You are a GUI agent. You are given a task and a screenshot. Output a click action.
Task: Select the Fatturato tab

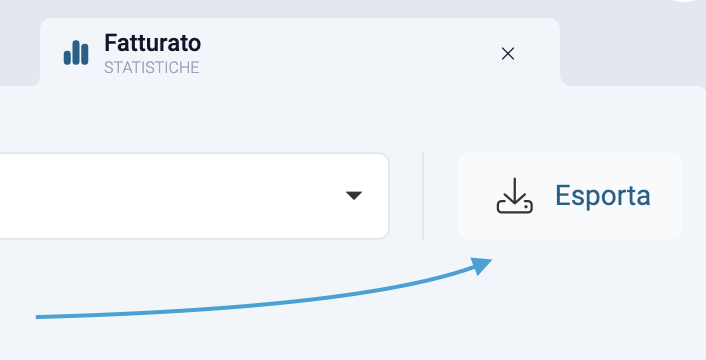point(300,52)
